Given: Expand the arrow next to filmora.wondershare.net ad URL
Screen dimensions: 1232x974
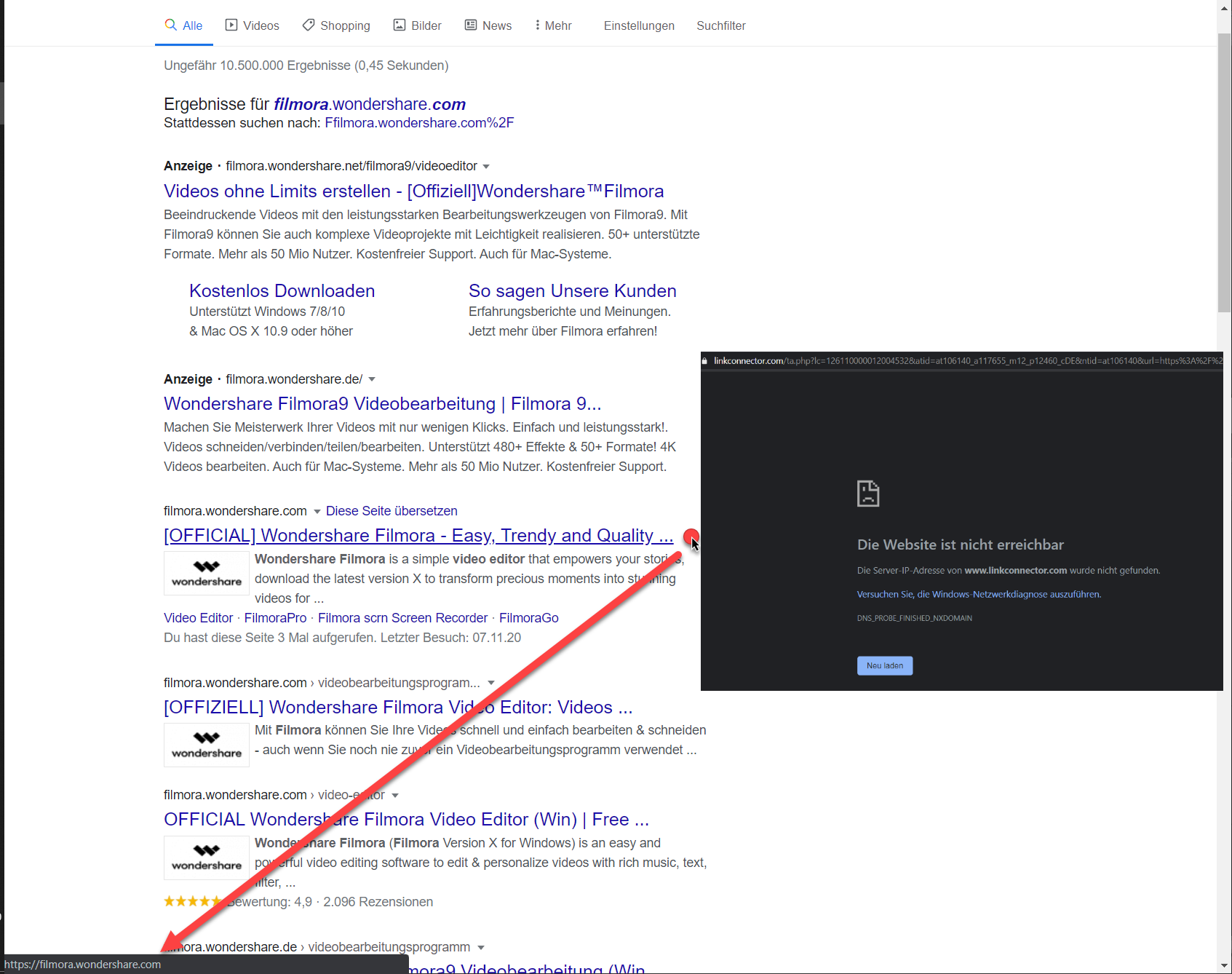Looking at the screenshot, I should 486,166.
